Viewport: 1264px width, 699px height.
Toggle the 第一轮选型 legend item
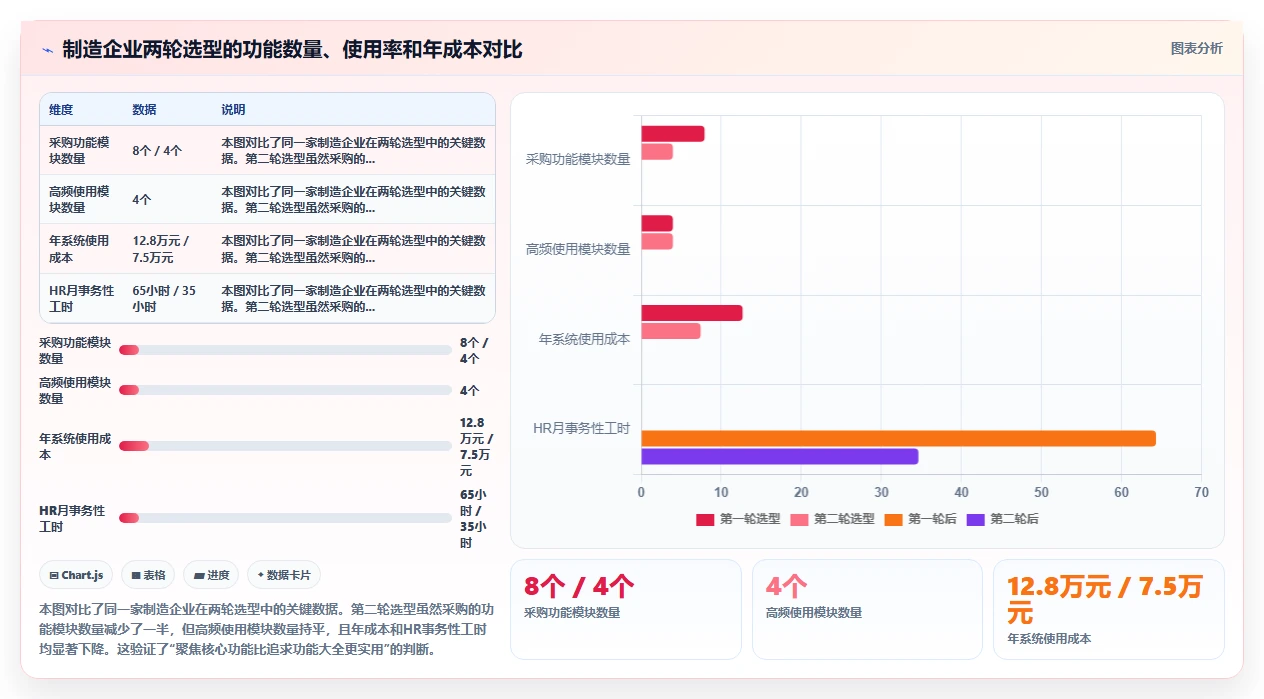(738, 519)
